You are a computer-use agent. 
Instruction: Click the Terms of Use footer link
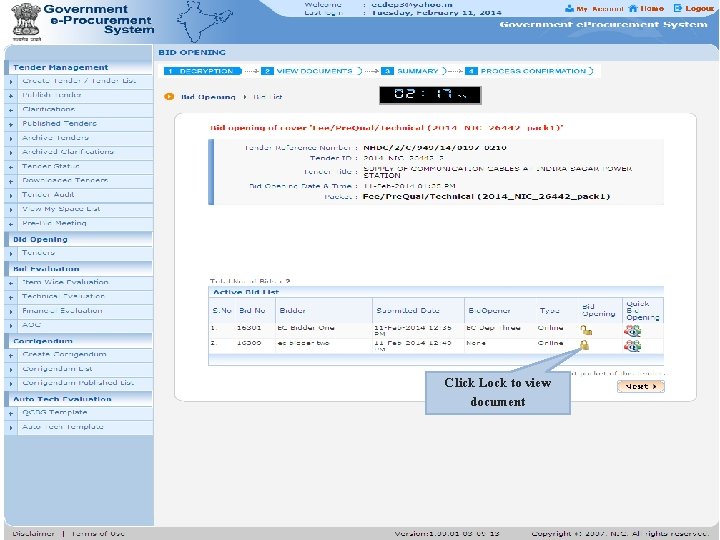[x=97, y=534]
